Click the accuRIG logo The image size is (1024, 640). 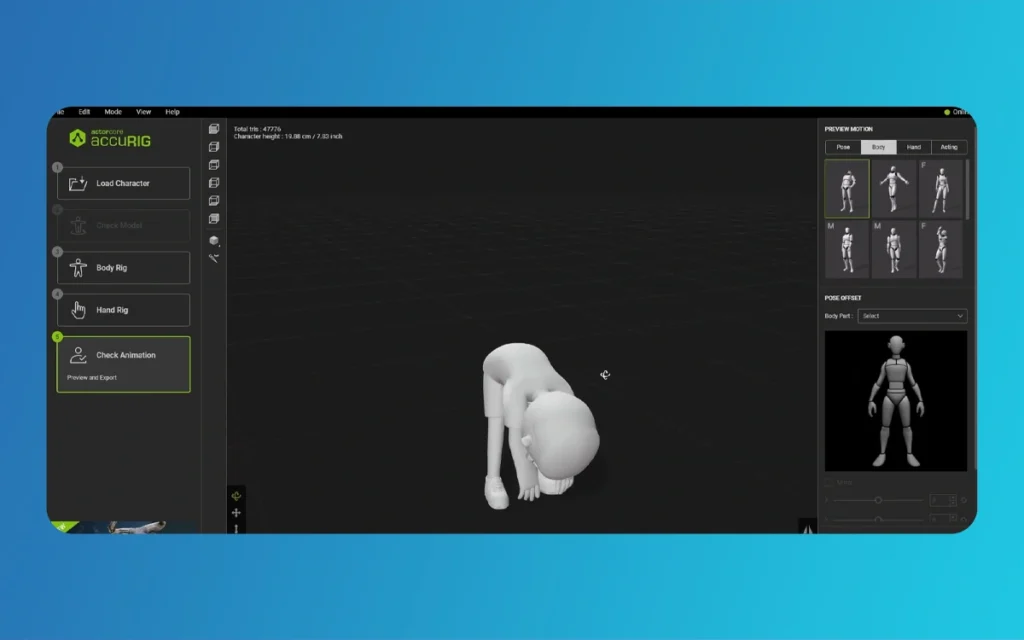(x=110, y=139)
